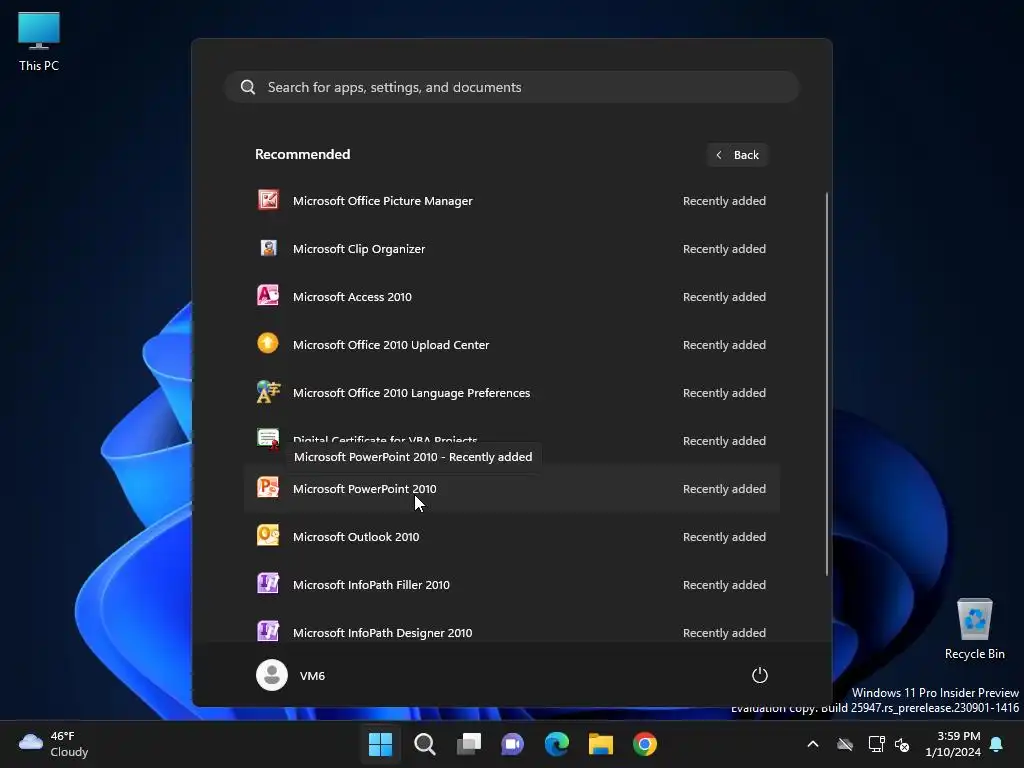Select 'Microsoft Office 2010 Upload Center' text
The width and height of the screenshot is (1024, 768).
391,345
